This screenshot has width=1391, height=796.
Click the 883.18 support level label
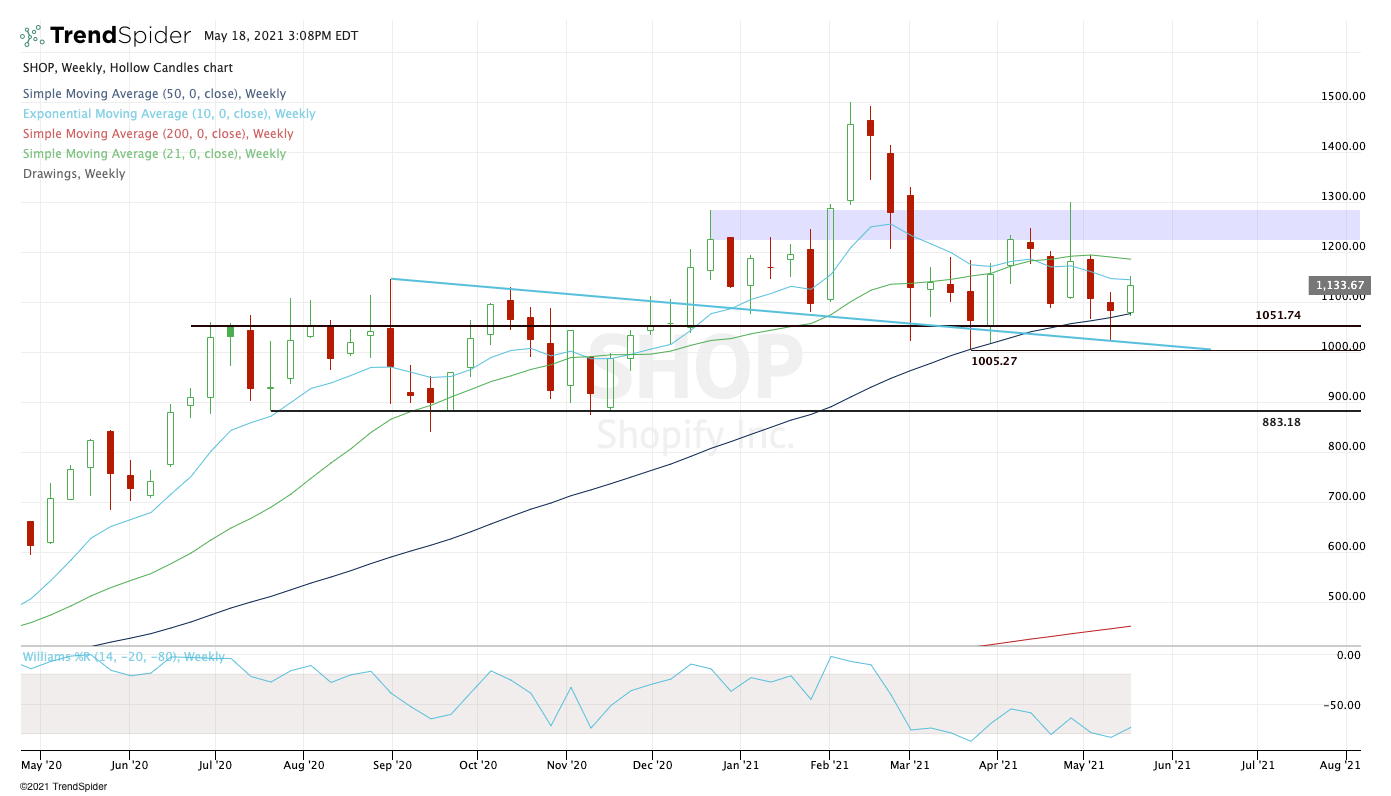pyautogui.click(x=1281, y=422)
